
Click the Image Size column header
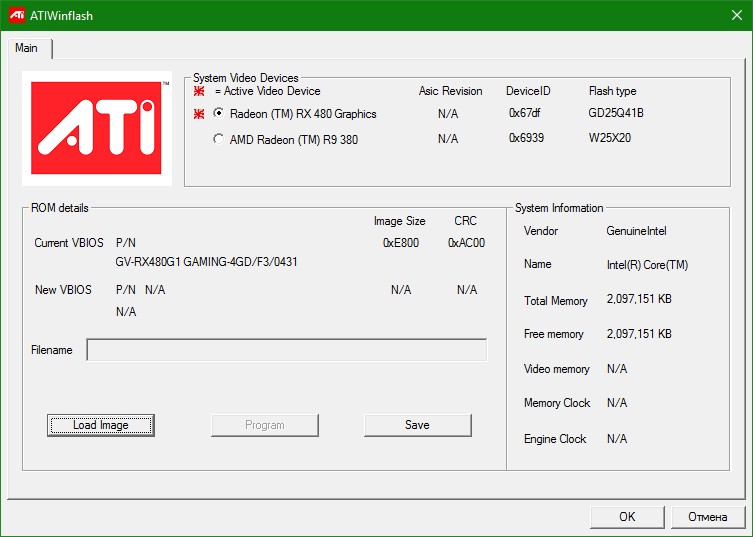coord(400,221)
